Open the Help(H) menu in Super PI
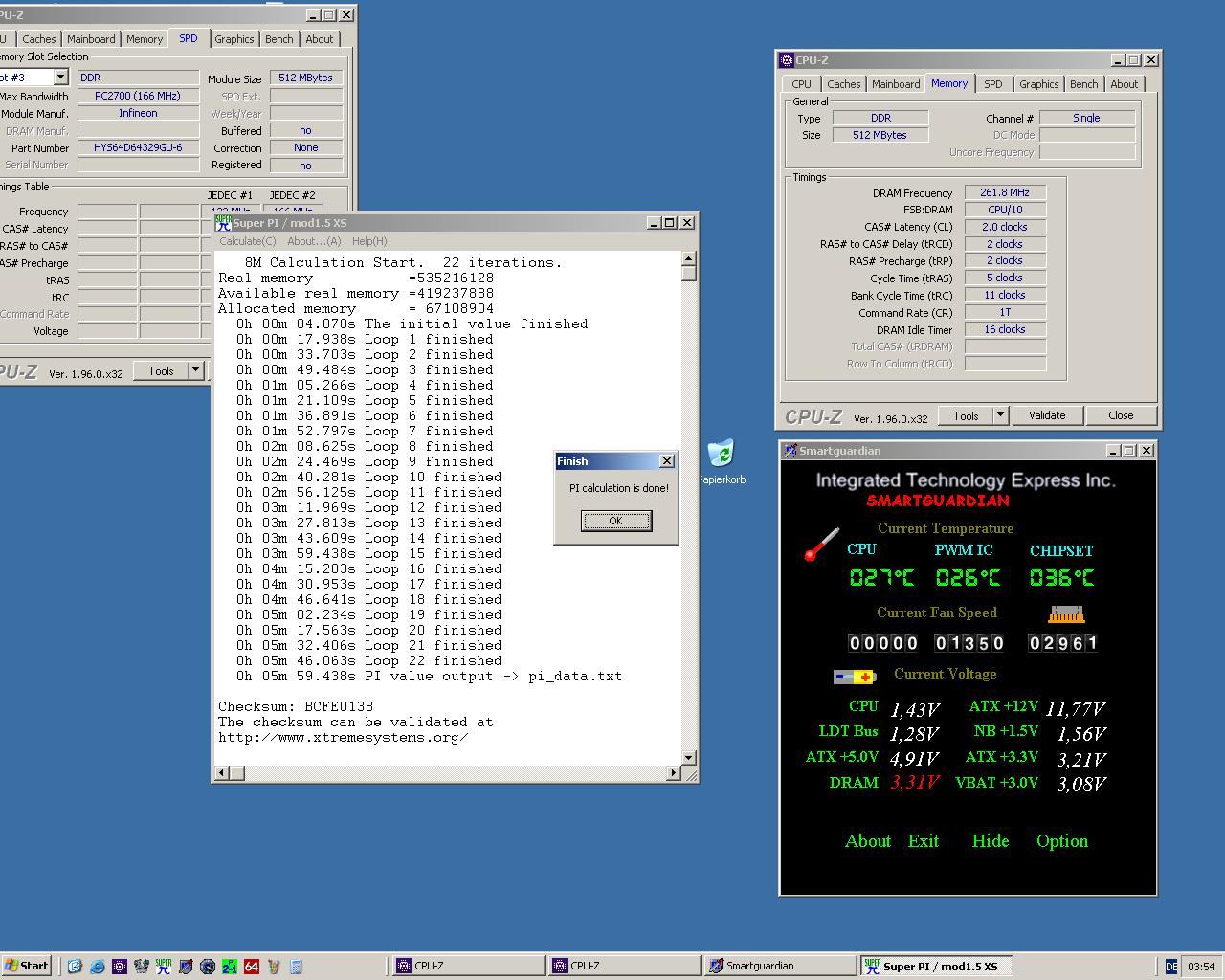 click(369, 241)
